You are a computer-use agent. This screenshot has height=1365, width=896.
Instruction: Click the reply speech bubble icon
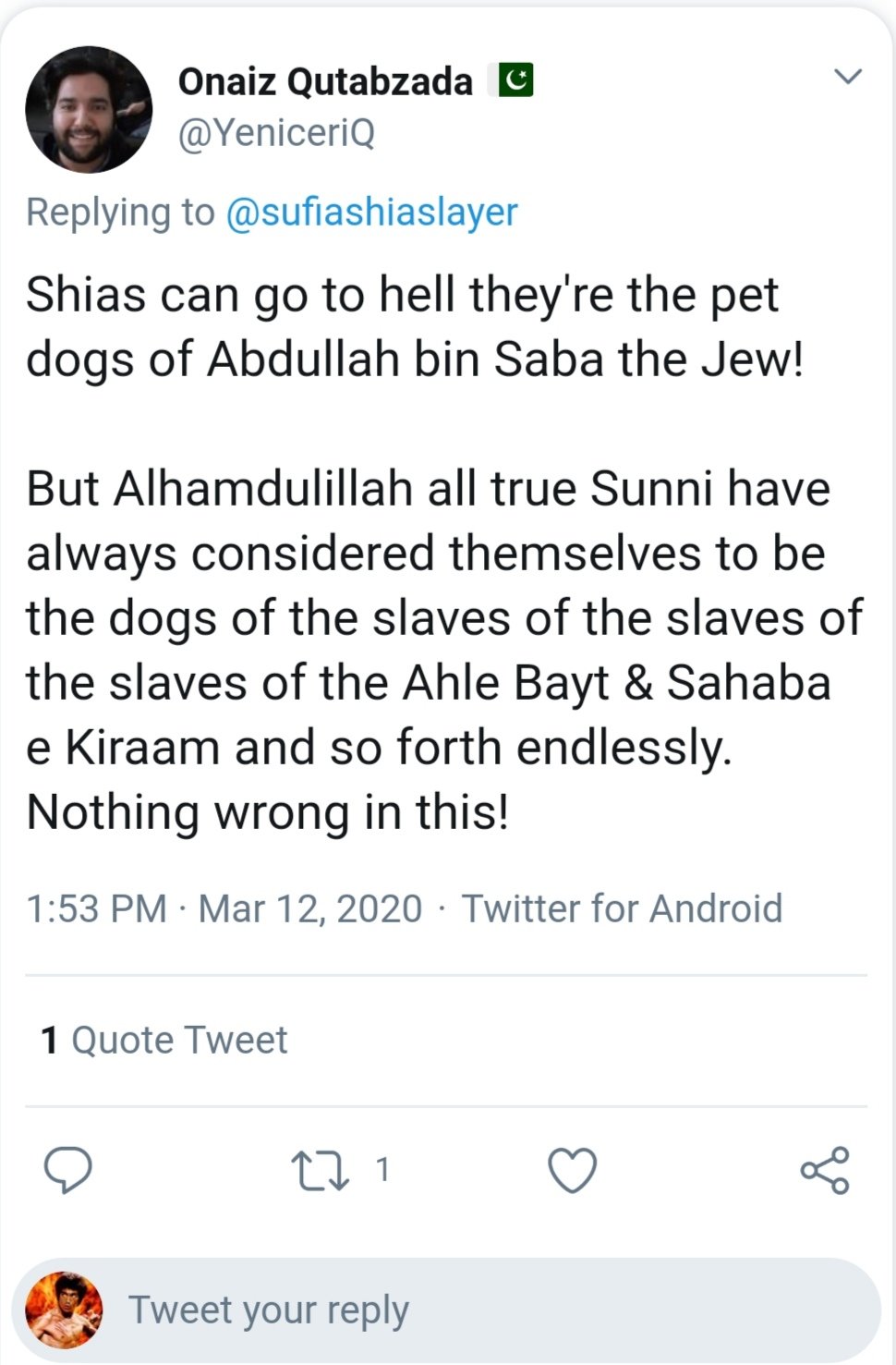(x=68, y=1170)
